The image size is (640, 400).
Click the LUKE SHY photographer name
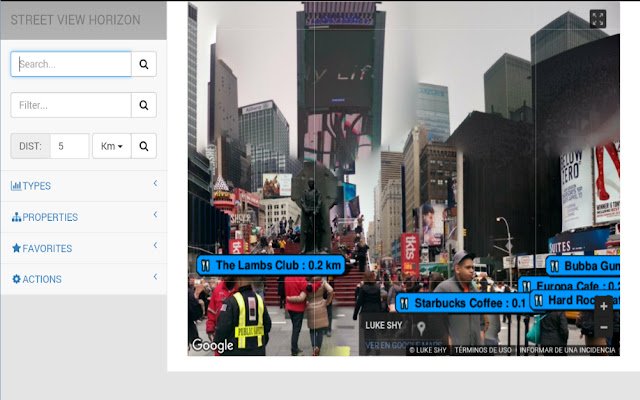pos(384,325)
